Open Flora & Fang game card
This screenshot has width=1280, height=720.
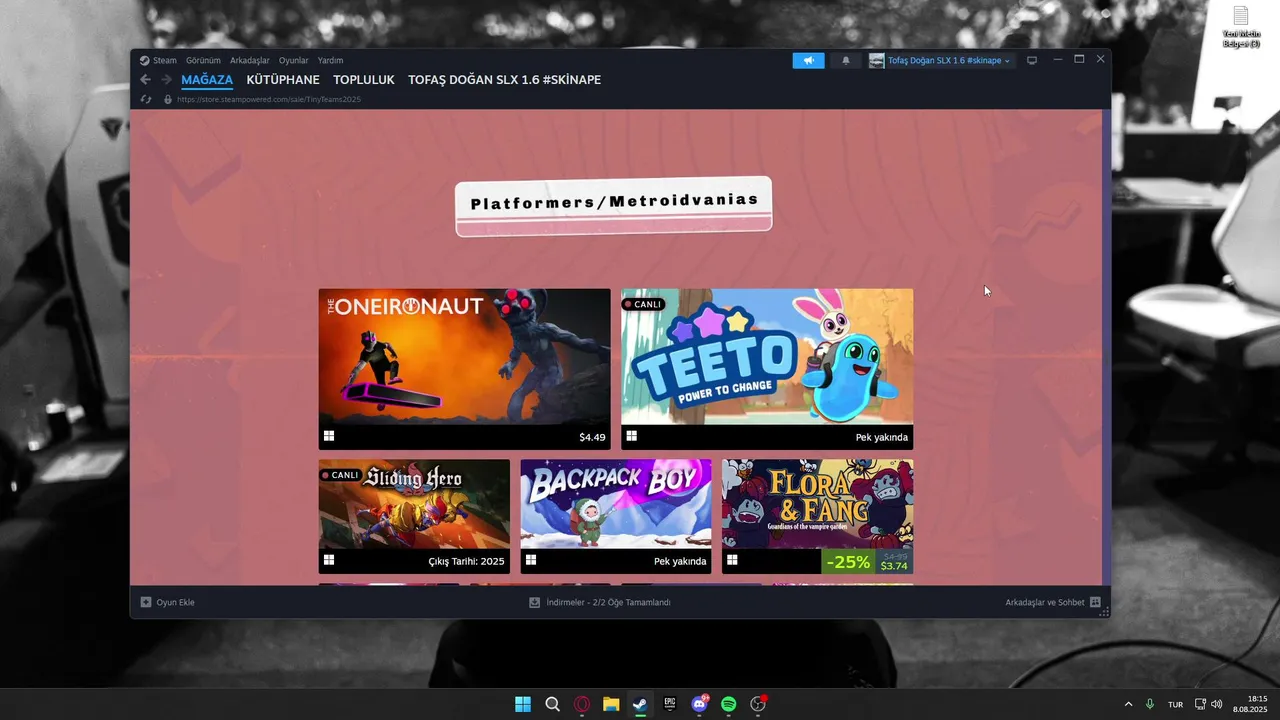[x=818, y=516]
